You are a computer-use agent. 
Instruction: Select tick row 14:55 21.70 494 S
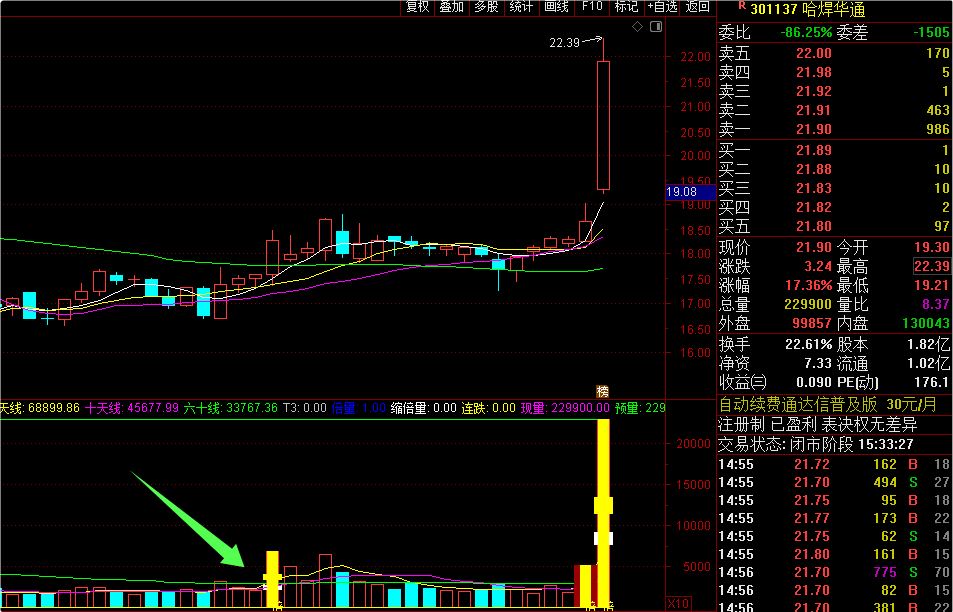point(834,483)
